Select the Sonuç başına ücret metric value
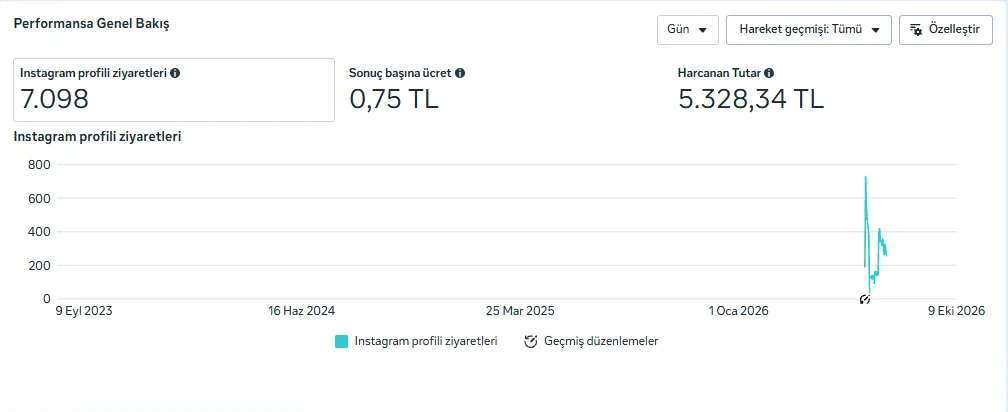This screenshot has height=412, width=1008. (x=394, y=99)
